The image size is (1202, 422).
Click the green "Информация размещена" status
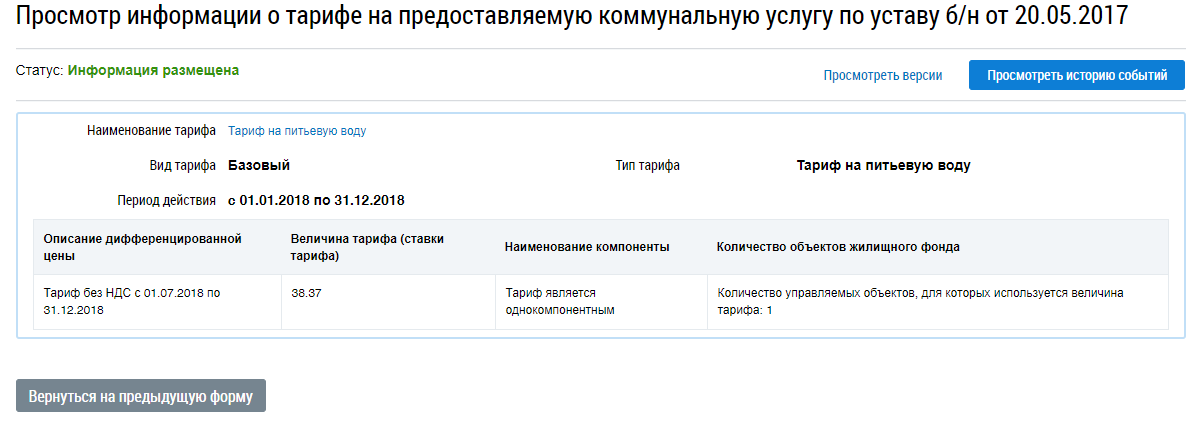[x=153, y=71]
